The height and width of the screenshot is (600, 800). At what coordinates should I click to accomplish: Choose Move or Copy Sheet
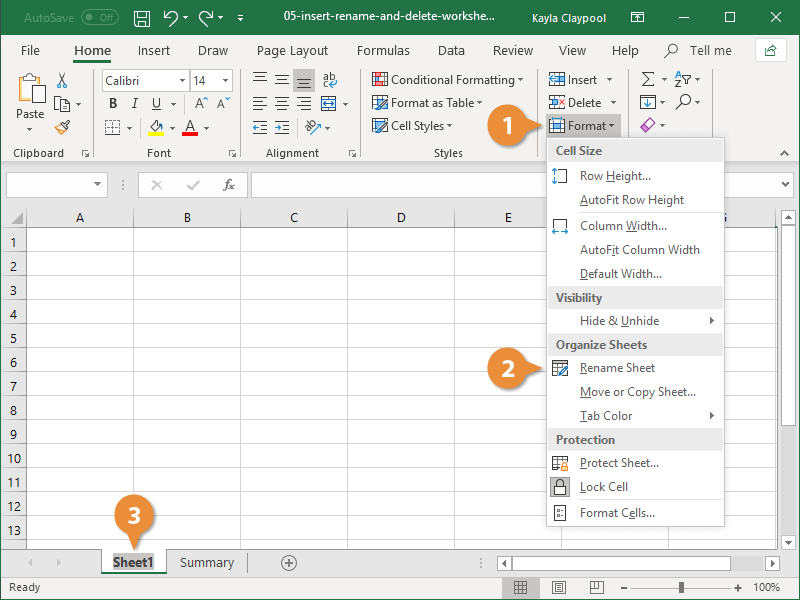(635, 392)
